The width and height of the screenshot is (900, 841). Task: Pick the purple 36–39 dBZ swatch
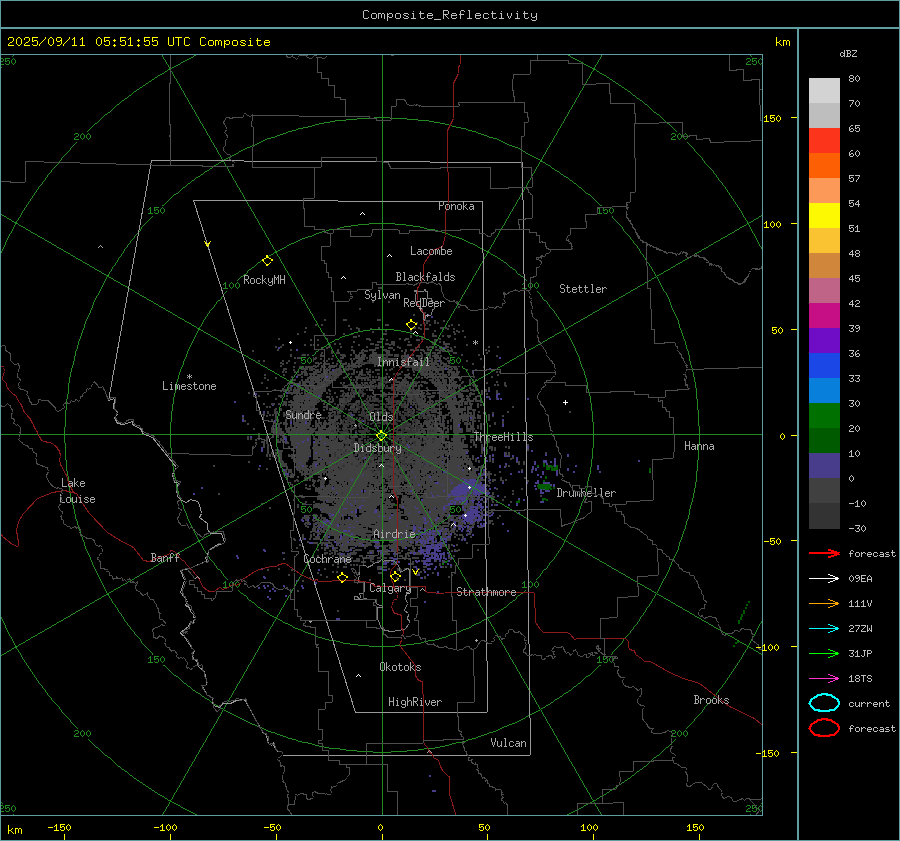824,341
